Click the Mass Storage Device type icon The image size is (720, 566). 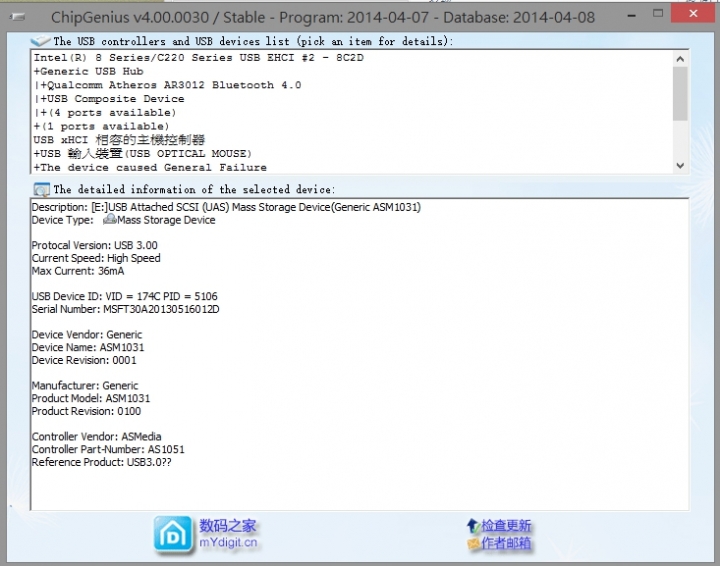[x=109, y=219]
